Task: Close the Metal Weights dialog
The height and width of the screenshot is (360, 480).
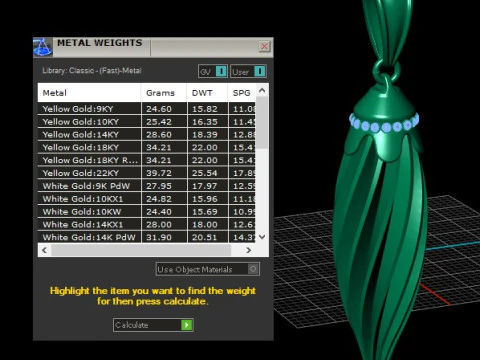Action: (x=264, y=46)
